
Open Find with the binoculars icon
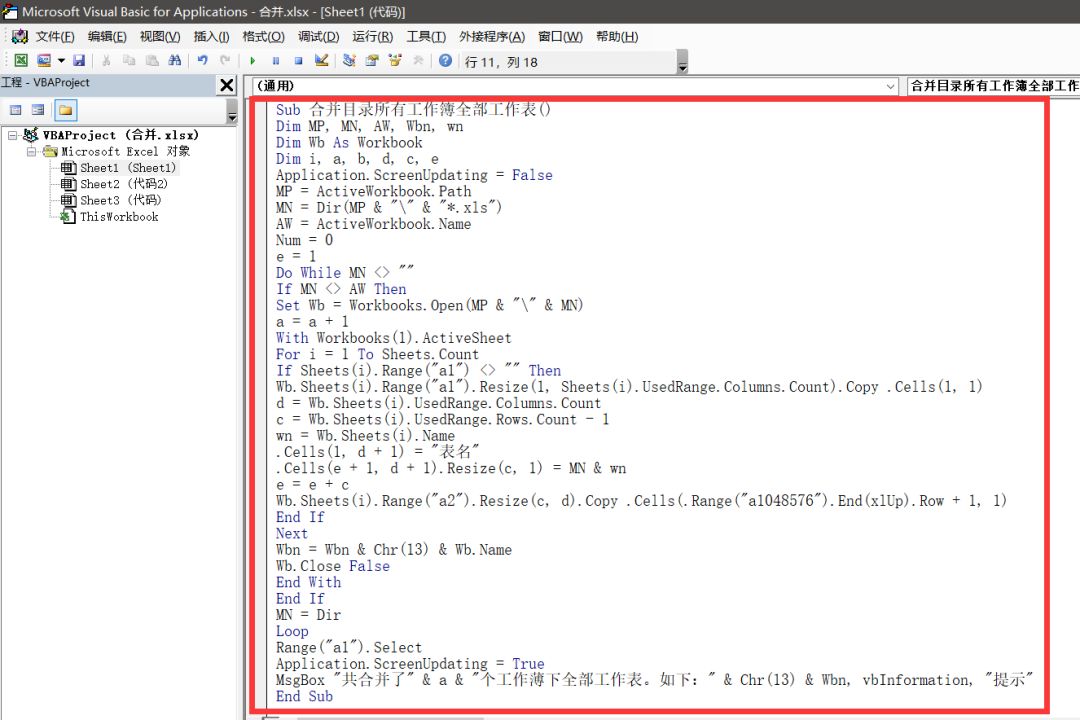175,61
